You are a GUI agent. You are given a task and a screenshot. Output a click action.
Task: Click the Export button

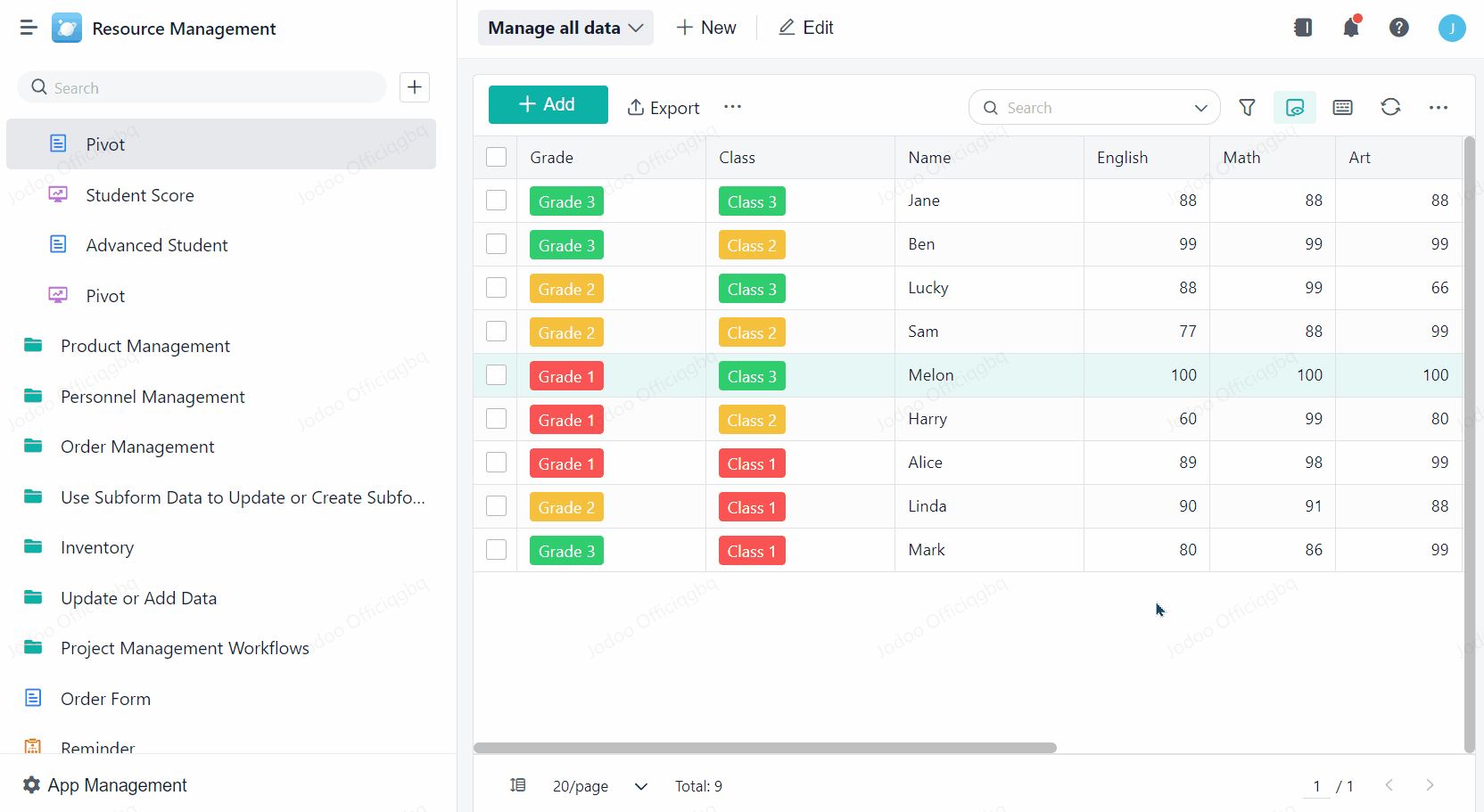pyautogui.click(x=664, y=108)
